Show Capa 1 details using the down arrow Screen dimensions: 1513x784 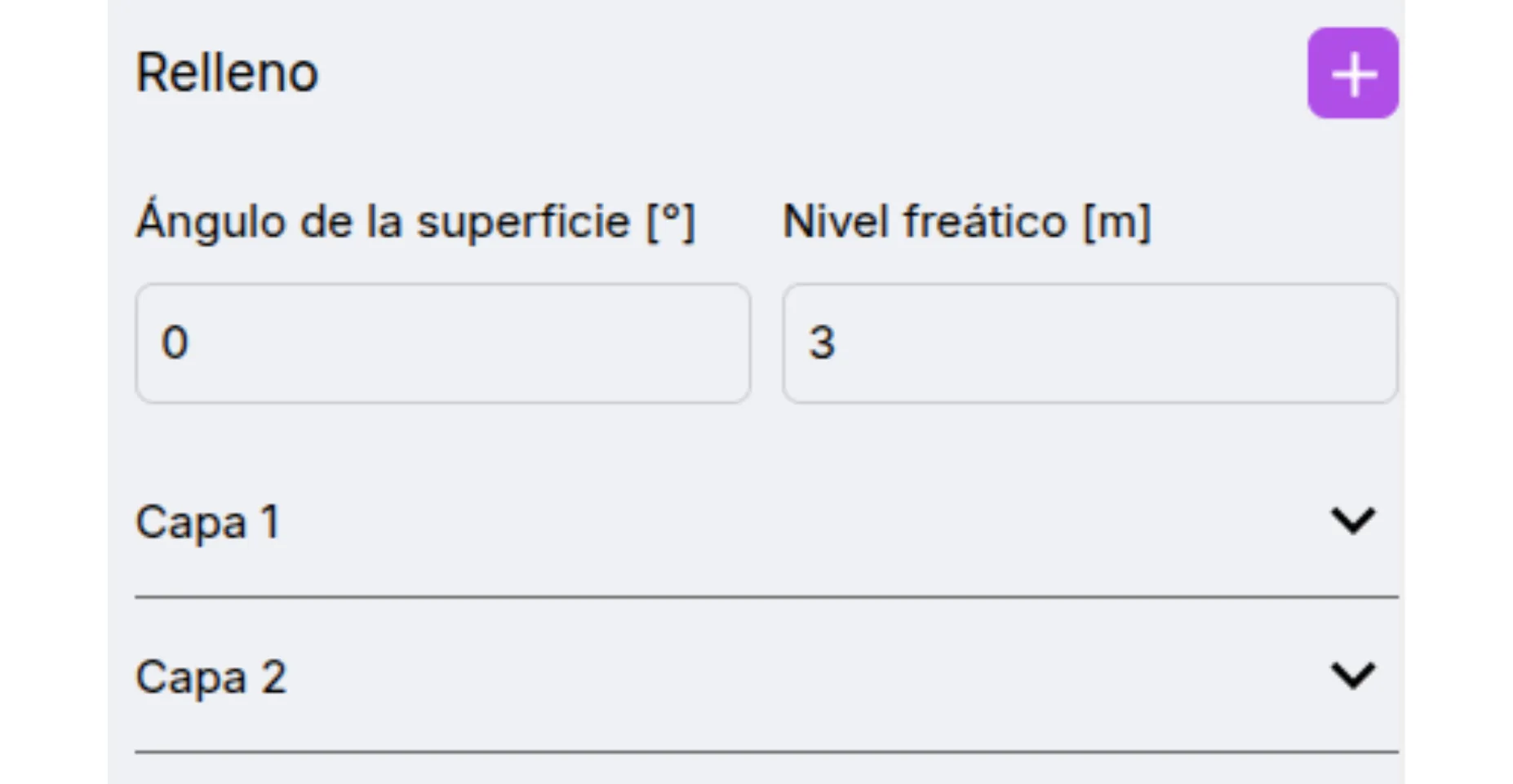[1352, 520]
